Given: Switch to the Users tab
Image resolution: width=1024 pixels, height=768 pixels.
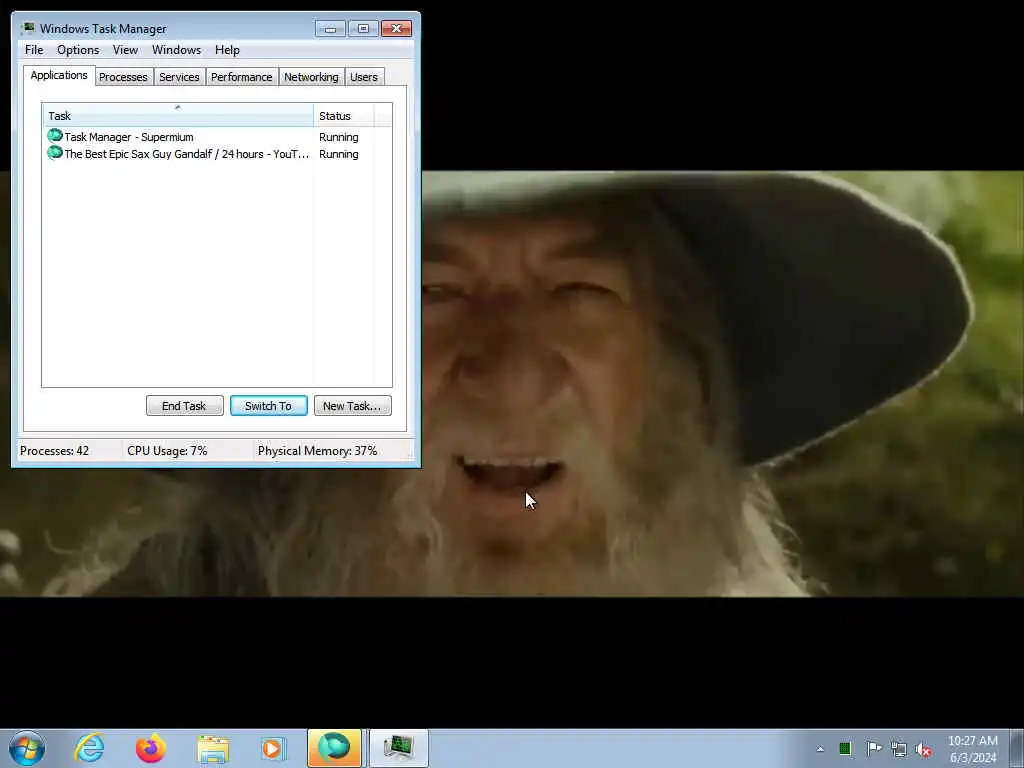Looking at the screenshot, I should point(364,77).
